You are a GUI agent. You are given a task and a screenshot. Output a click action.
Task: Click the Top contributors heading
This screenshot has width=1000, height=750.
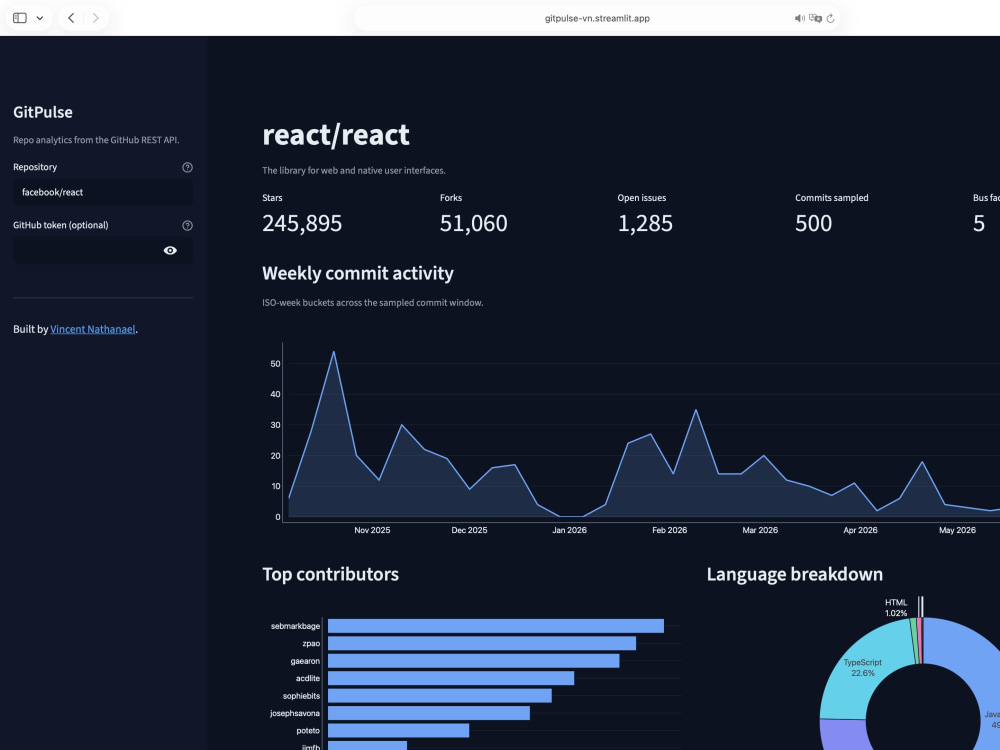tap(330, 575)
